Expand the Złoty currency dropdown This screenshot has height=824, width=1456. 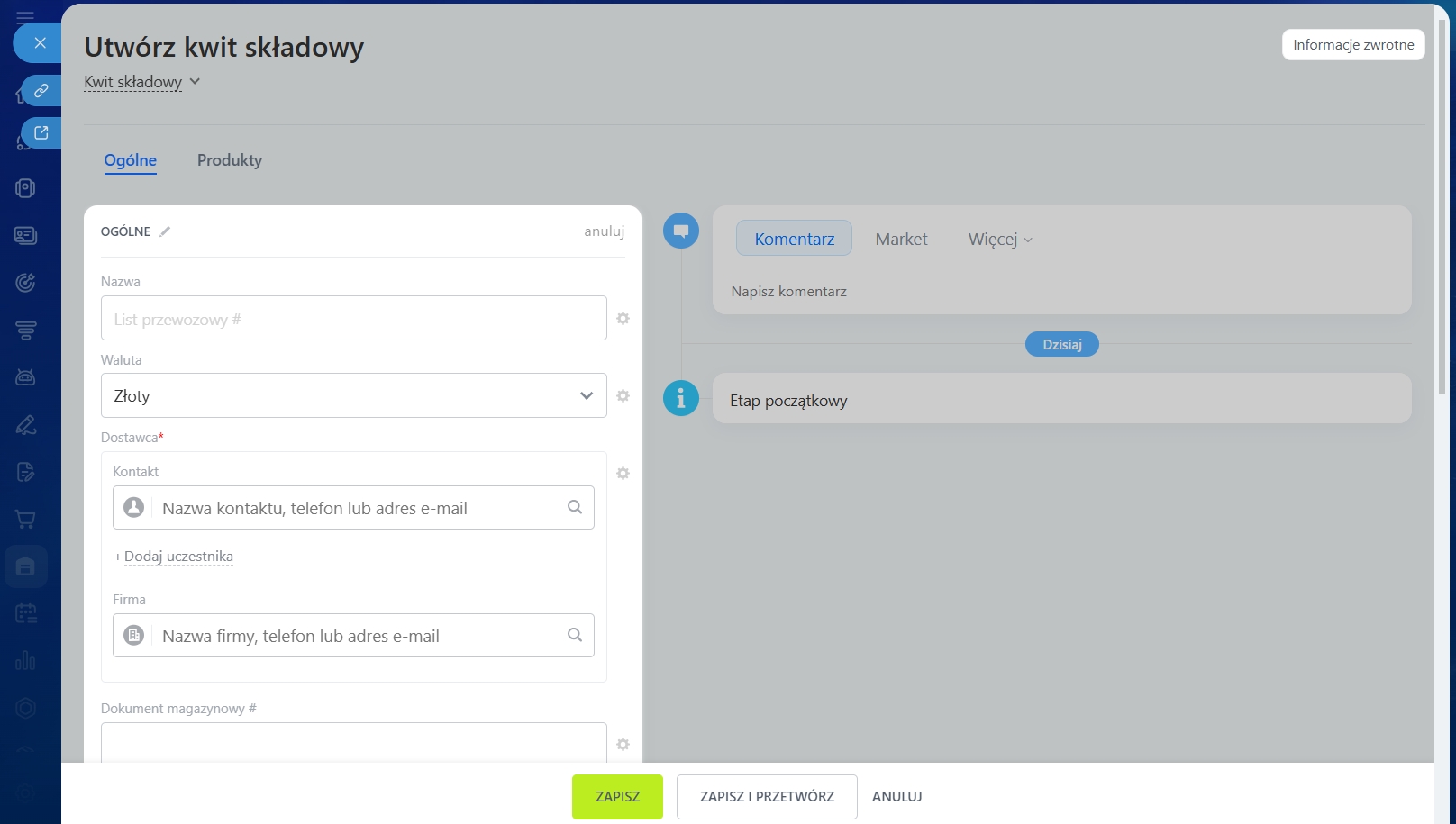pos(587,396)
